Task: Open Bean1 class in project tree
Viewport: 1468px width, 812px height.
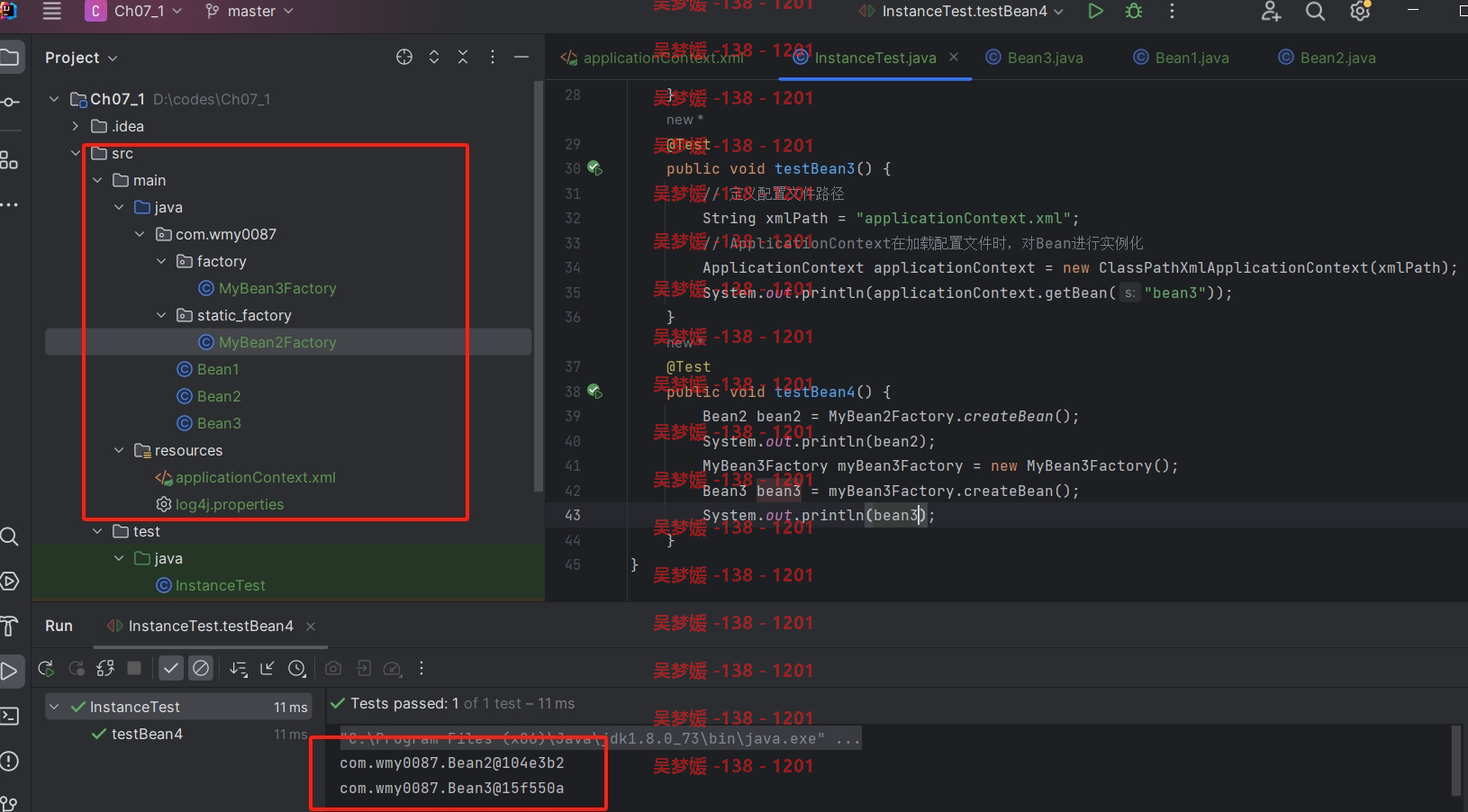Action: tap(208, 369)
